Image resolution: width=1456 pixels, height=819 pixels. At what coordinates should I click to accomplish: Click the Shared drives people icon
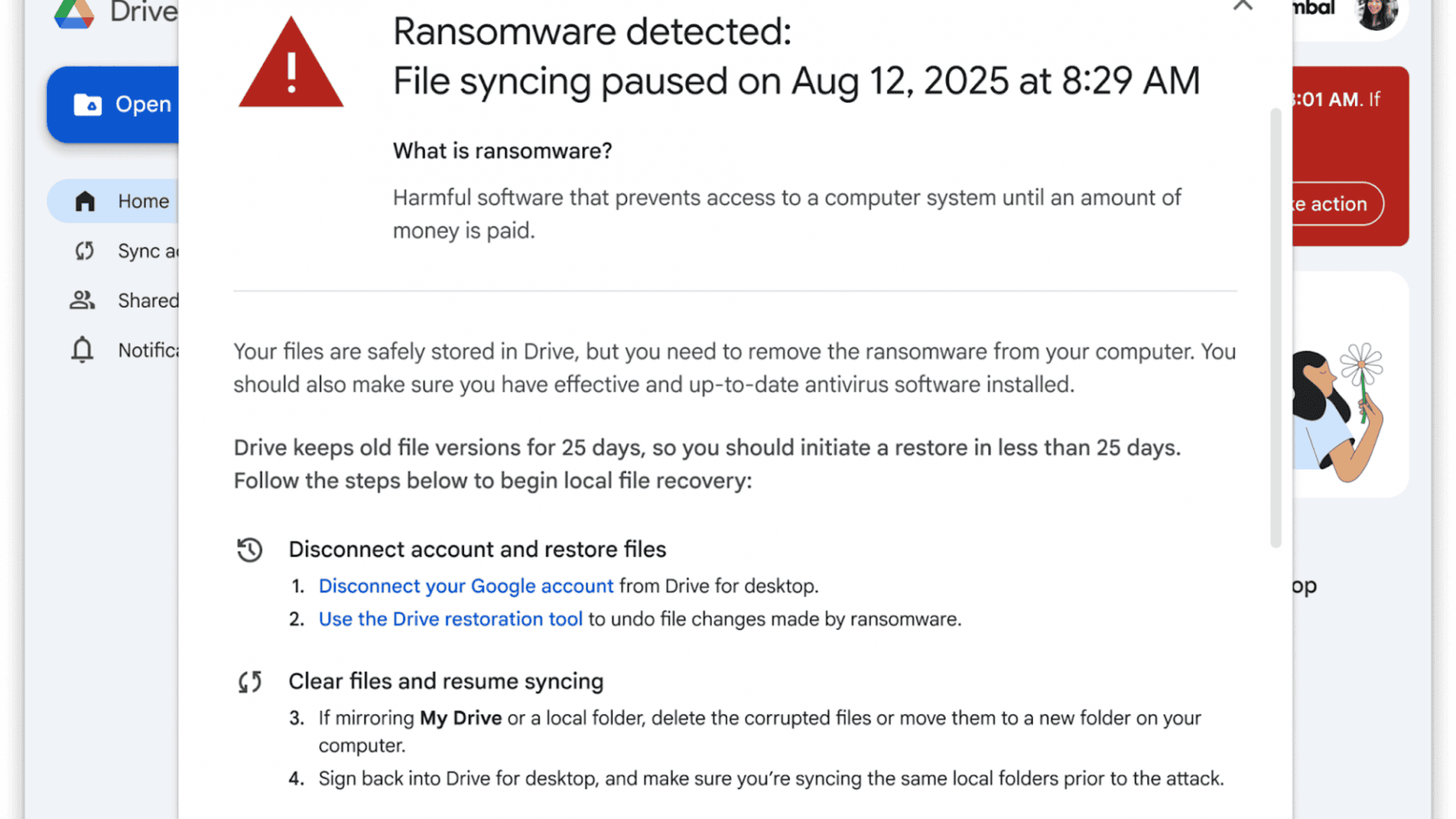tap(82, 300)
